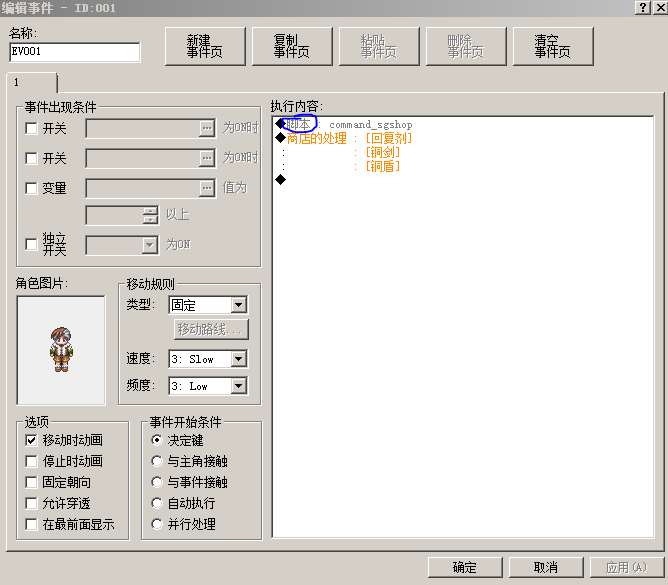Select 与事件接触 start condition
This screenshot has width=668, height=585.
(x=157, y=482)
